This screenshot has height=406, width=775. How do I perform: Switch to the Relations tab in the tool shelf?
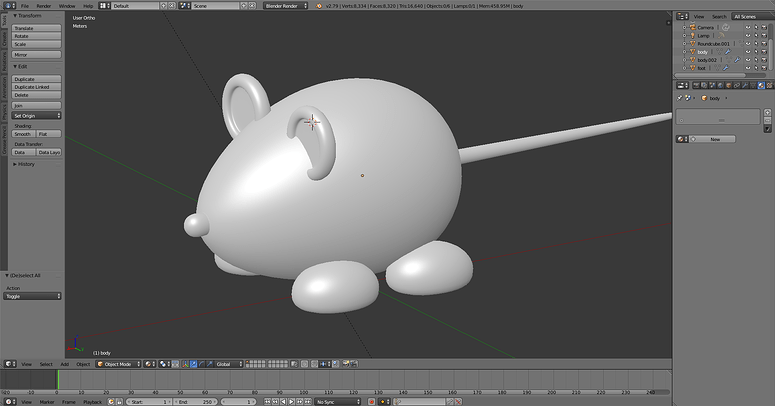click(x=4, y=61)
